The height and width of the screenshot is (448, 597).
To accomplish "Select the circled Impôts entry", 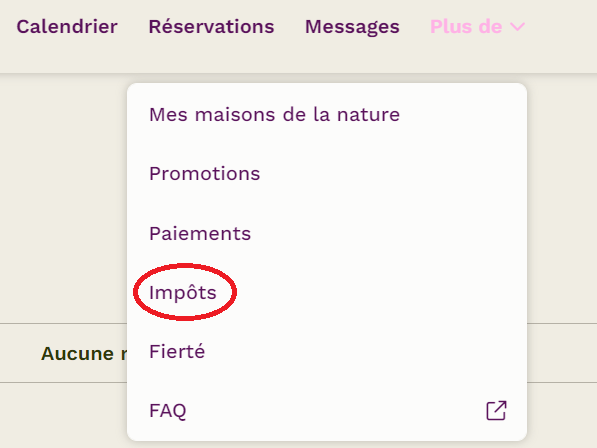I will click(x=183, y=293).
